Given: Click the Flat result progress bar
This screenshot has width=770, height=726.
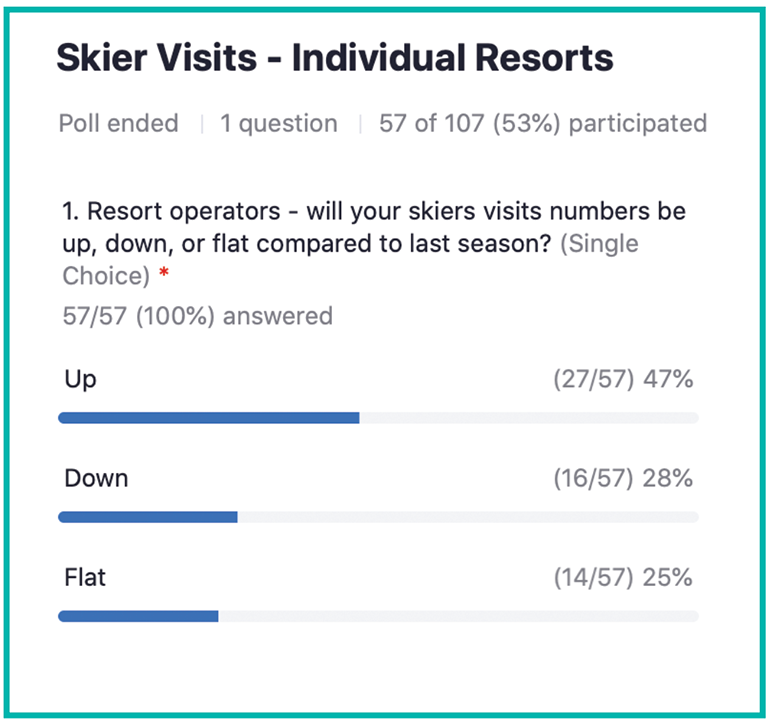Looking at the screenshot, I should (378, 616).
